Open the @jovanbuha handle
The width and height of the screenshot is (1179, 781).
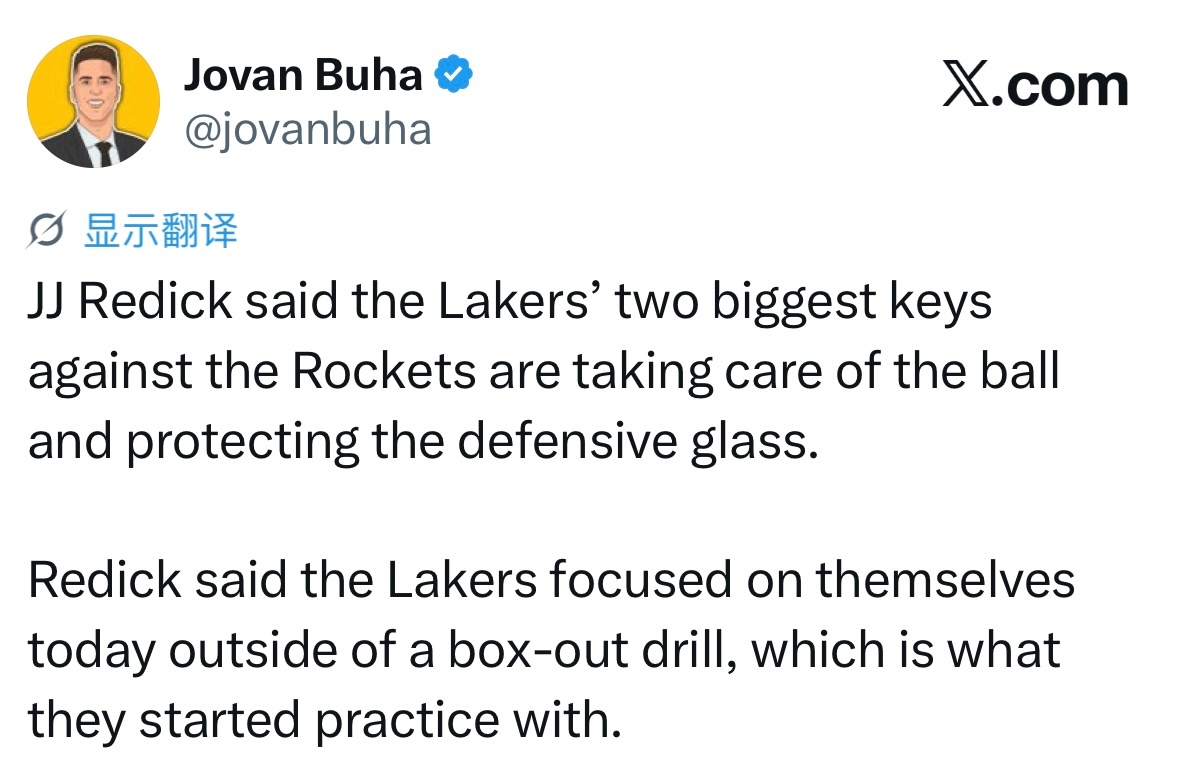tap(307, 129)
